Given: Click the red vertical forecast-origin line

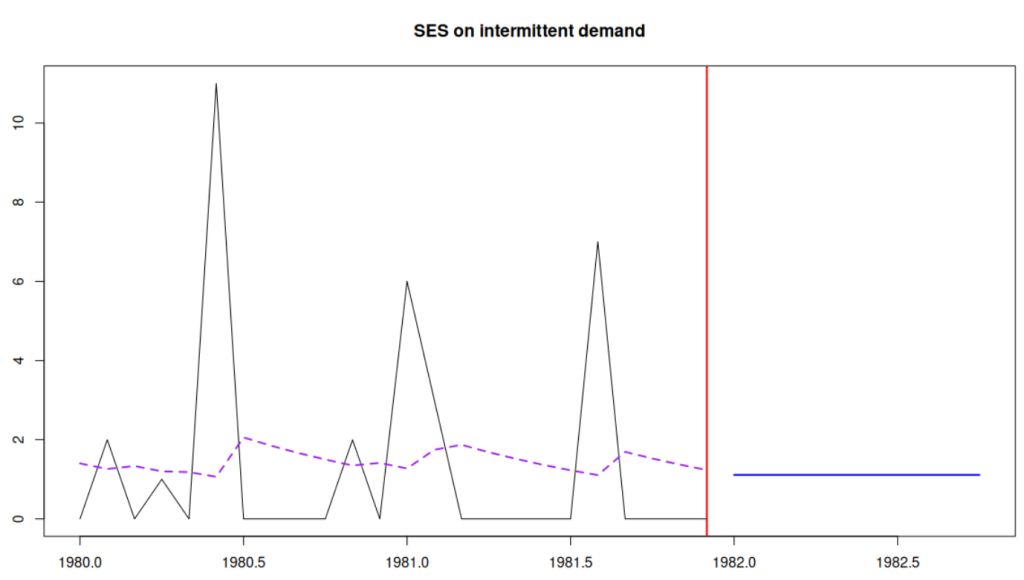Looking at the screenshot, I should point(707,300).
